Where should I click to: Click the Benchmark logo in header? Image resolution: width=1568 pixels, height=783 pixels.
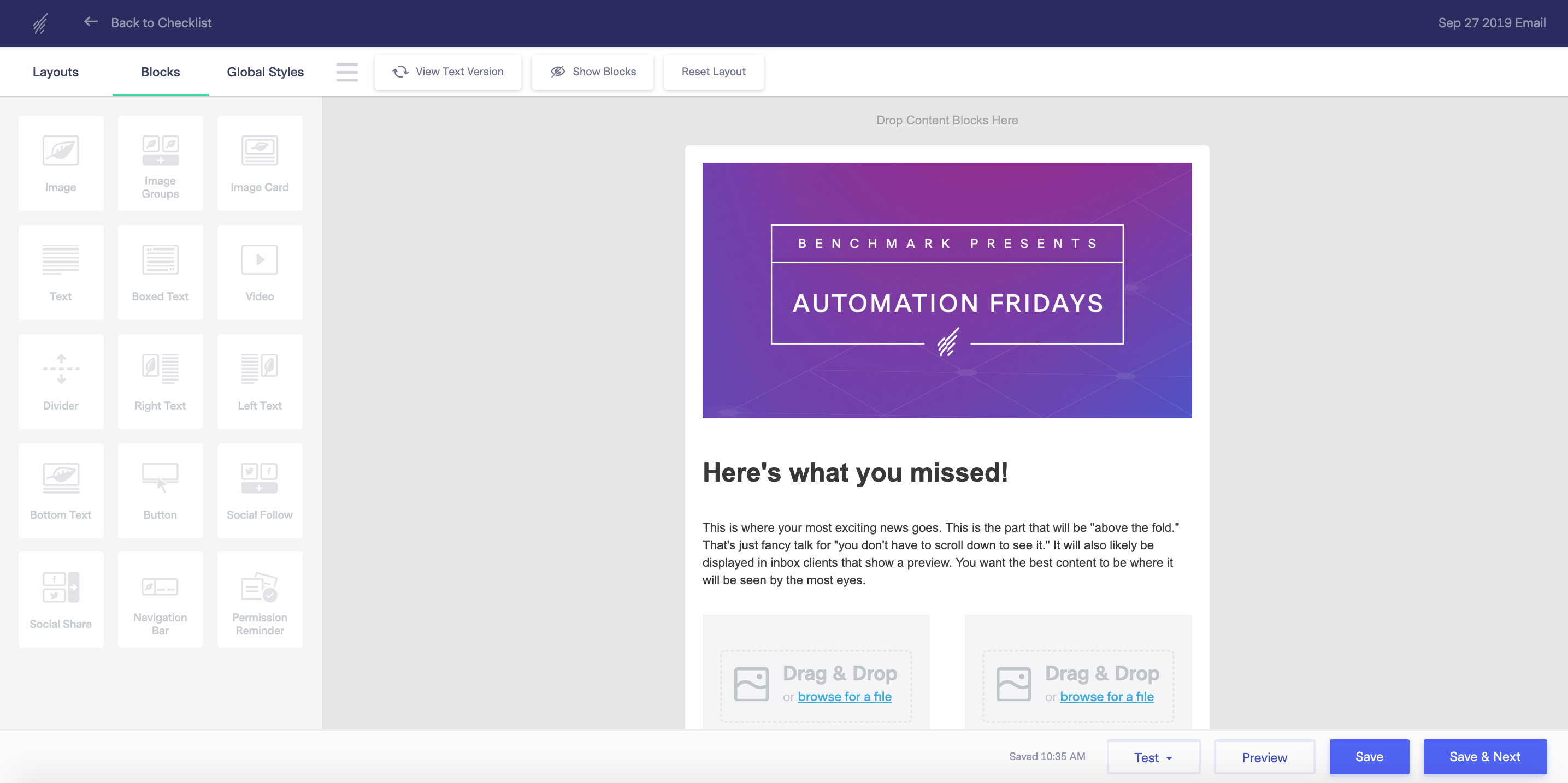[x=40, y=23]
